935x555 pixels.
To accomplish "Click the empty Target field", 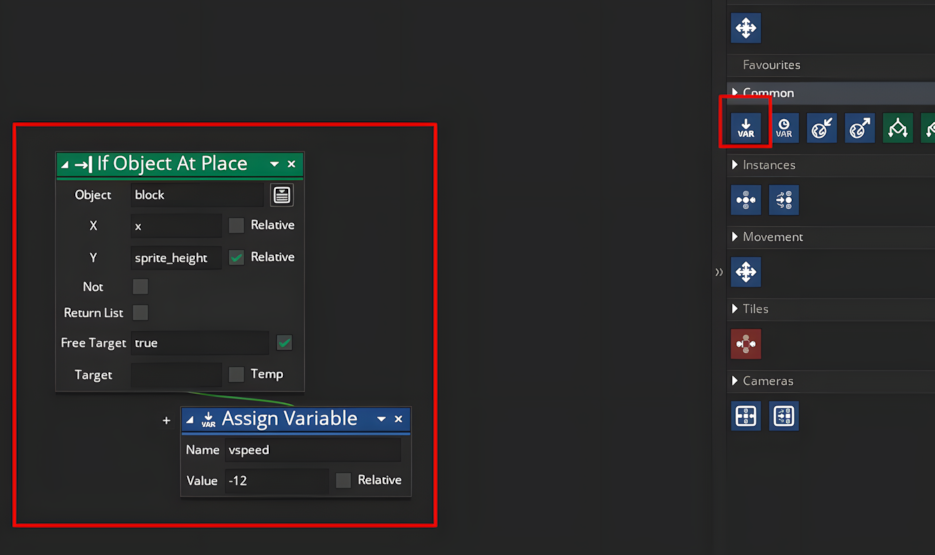I will [x=177, y=375].
